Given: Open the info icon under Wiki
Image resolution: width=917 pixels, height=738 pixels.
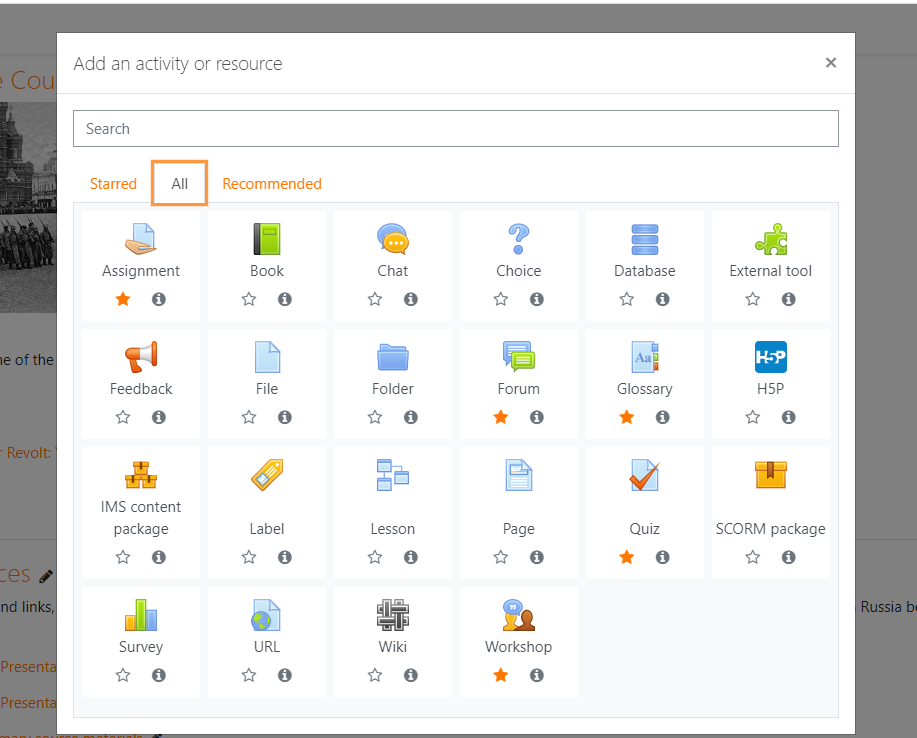Looking at the screenshot, I should pos(411,675).
